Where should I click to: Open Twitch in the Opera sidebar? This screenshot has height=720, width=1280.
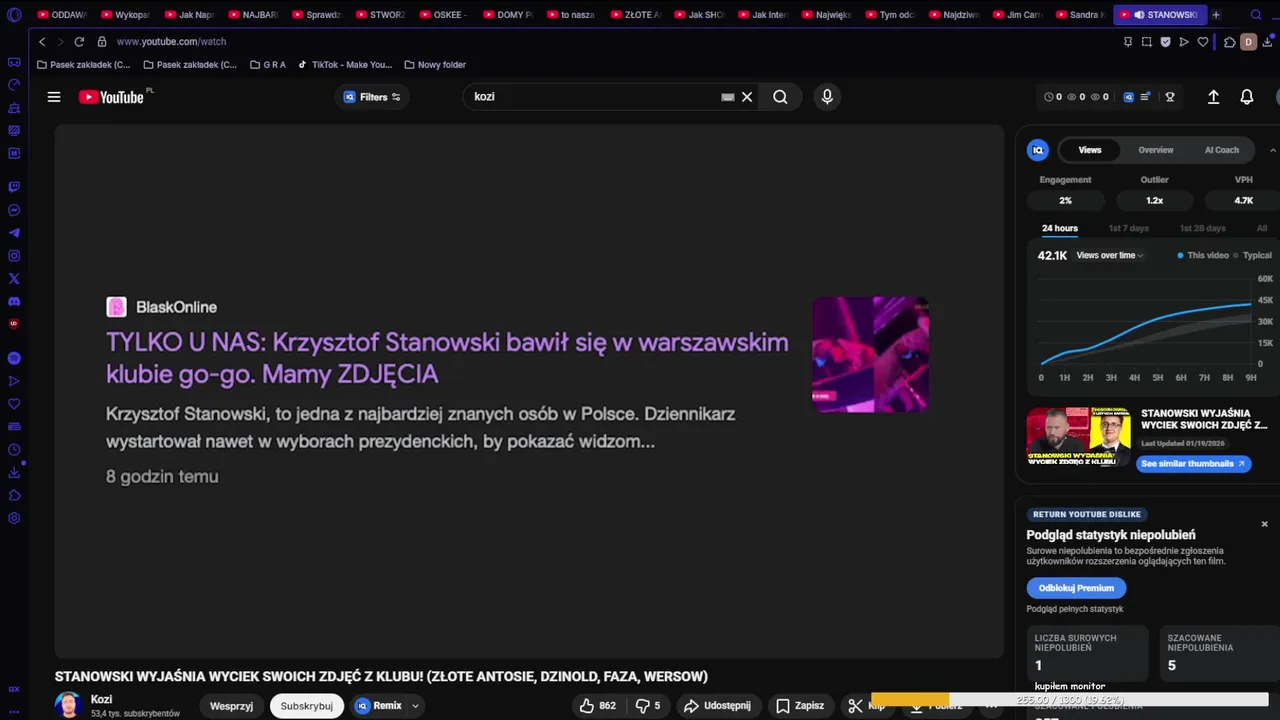(14, 187)
